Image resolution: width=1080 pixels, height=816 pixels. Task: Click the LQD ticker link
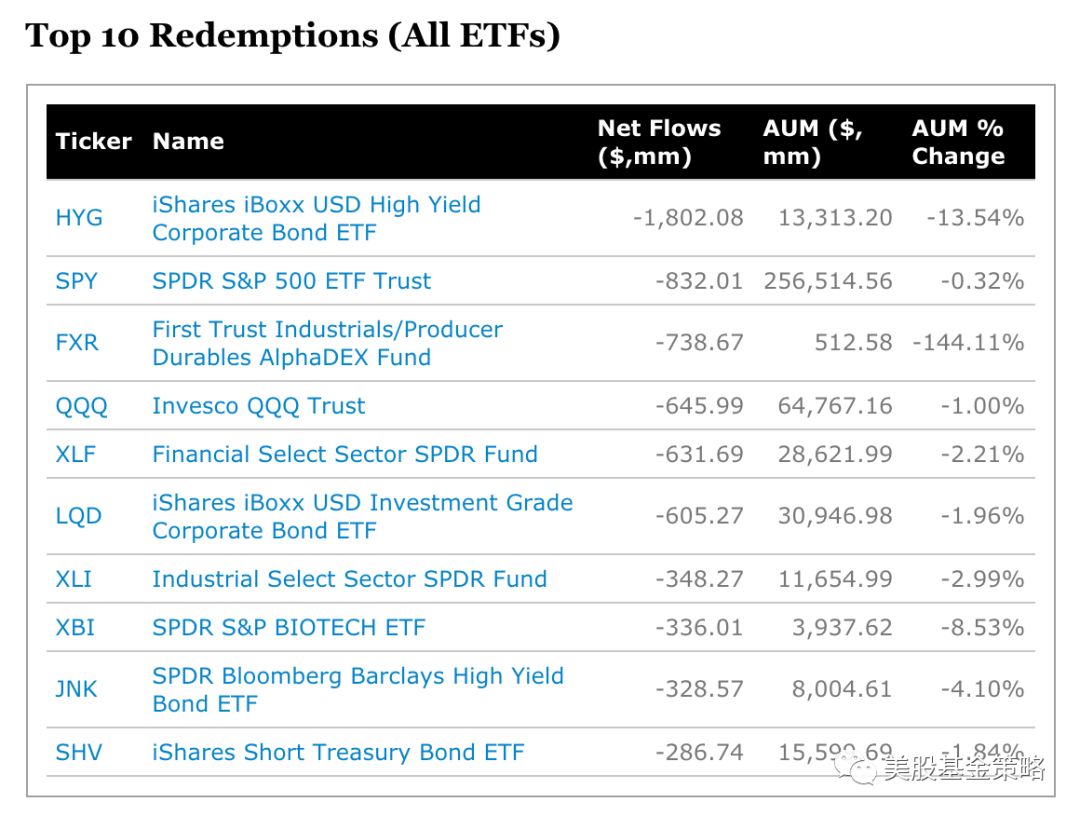tap(78, 516)
